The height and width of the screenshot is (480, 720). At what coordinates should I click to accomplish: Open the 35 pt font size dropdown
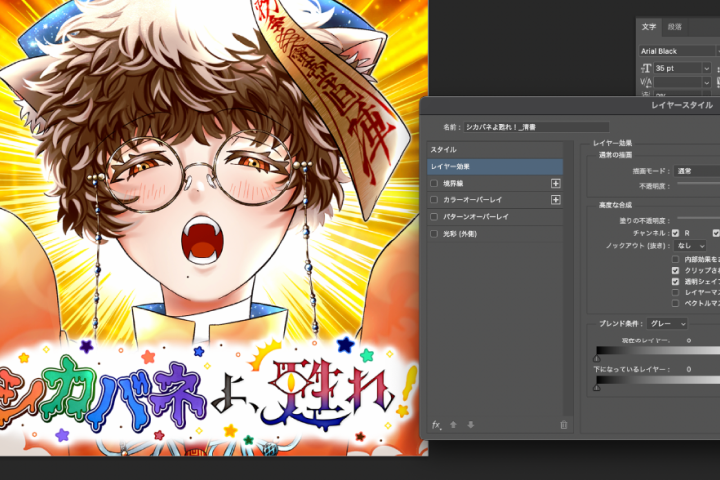click(707, 67)
